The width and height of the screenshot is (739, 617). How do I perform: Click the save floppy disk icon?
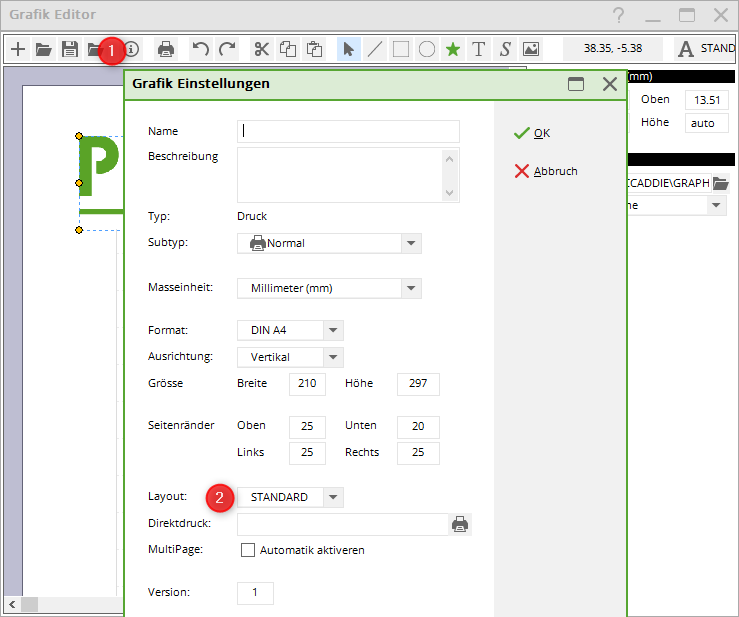(70, 49)
